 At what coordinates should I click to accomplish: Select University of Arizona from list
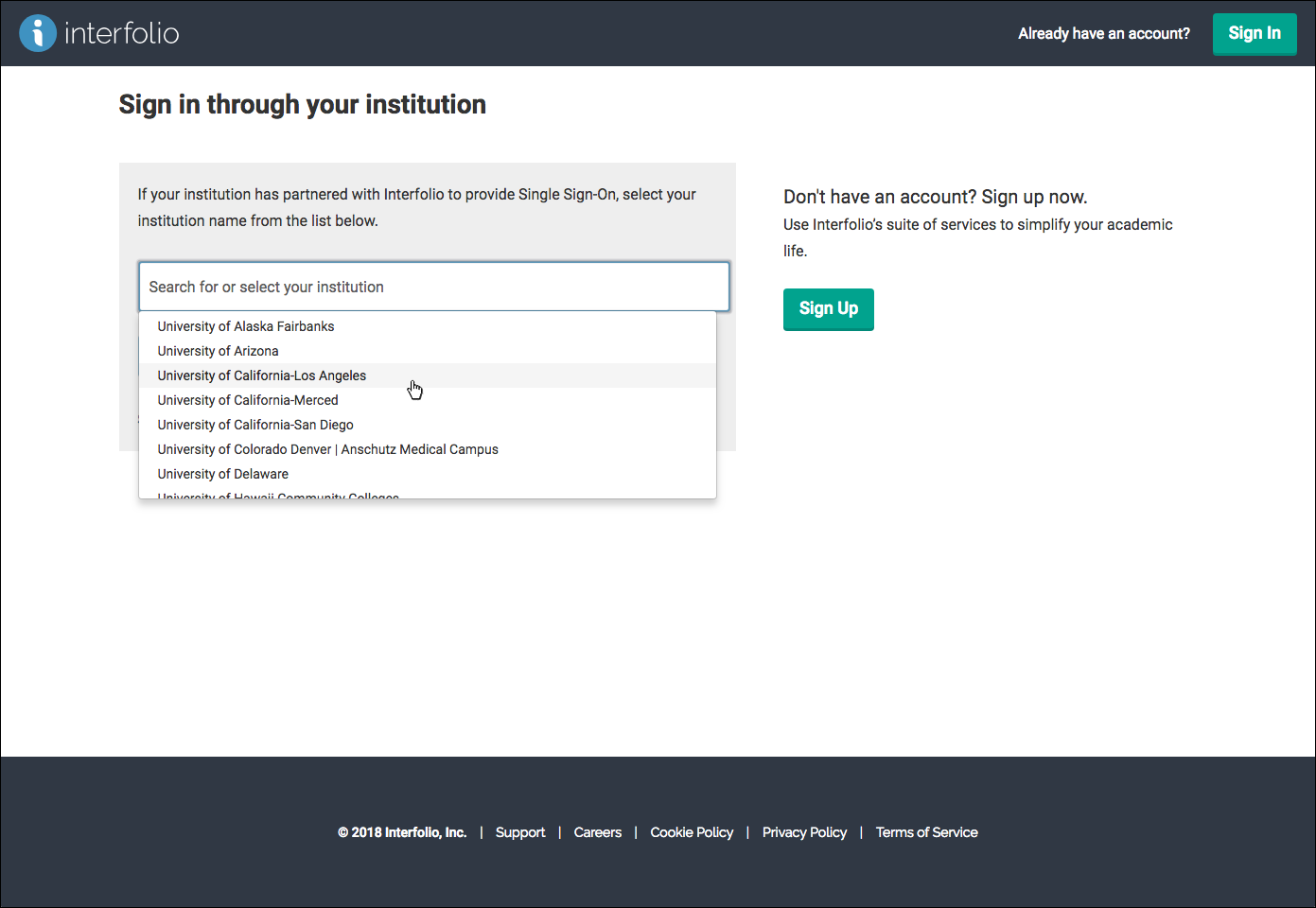(428, 351)
